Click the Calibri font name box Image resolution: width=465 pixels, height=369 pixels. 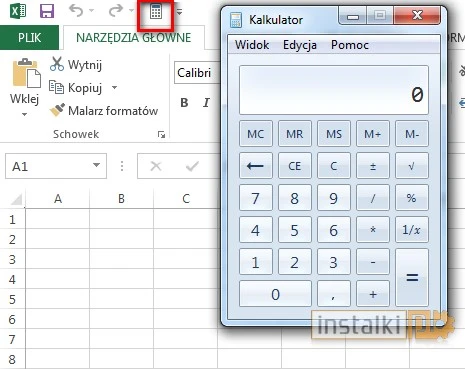point(197,73)
